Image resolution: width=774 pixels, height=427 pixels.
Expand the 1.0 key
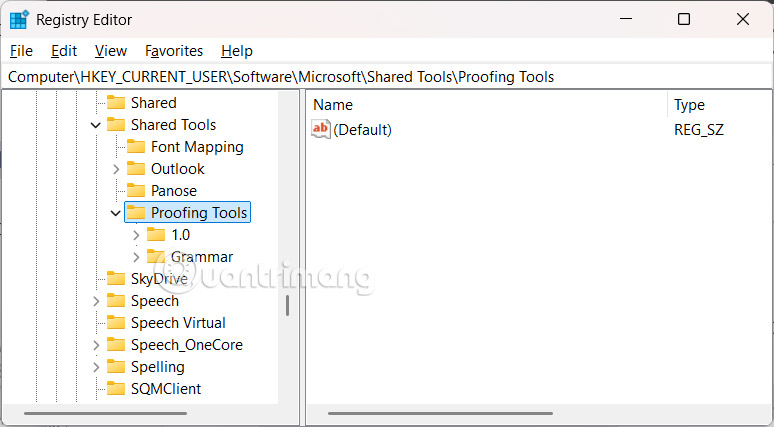pos(136,235)
